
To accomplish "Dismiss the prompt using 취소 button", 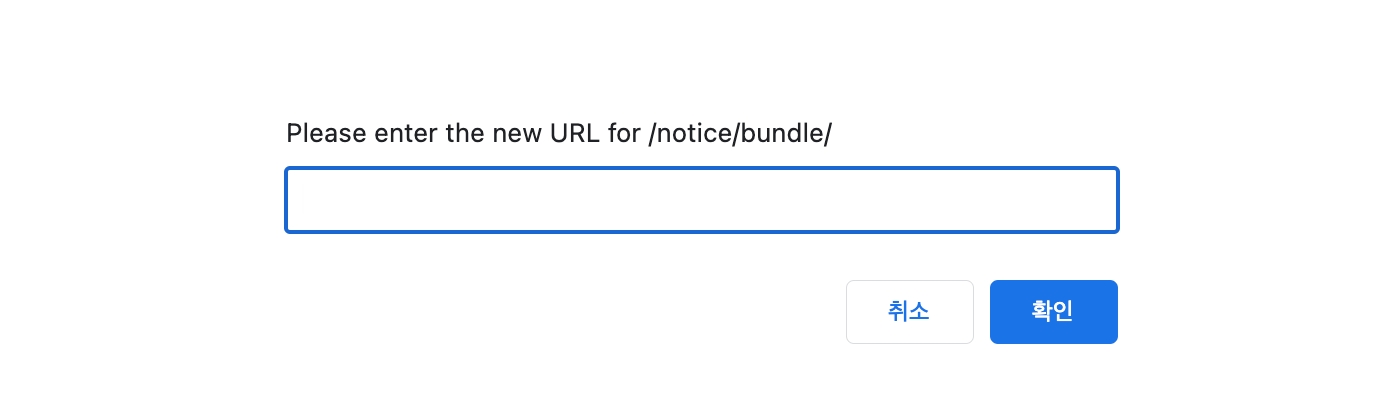I will 909,312.
